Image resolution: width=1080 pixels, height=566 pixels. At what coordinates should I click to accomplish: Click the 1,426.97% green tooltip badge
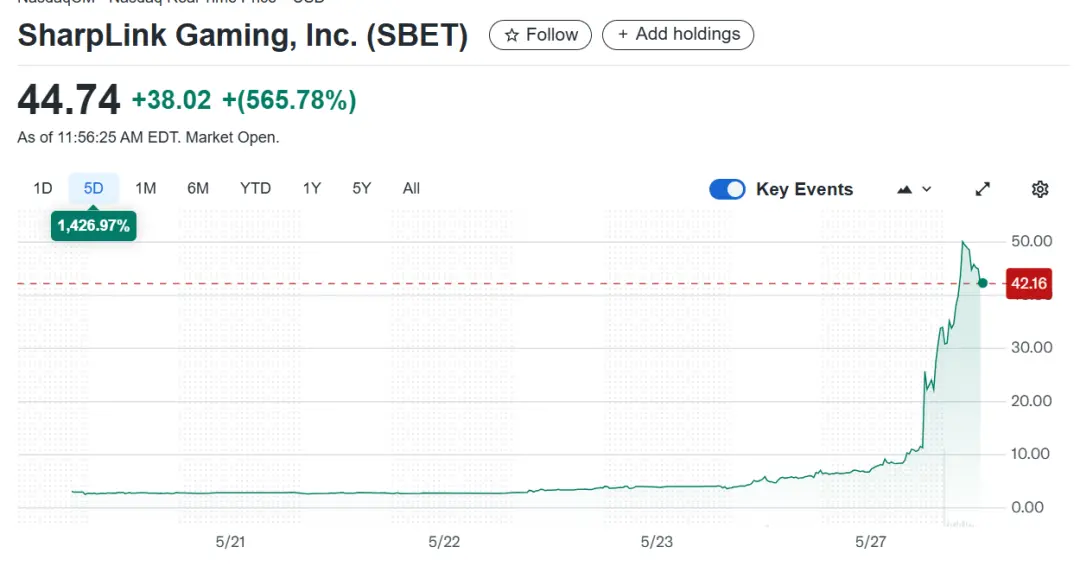point(94,226)
